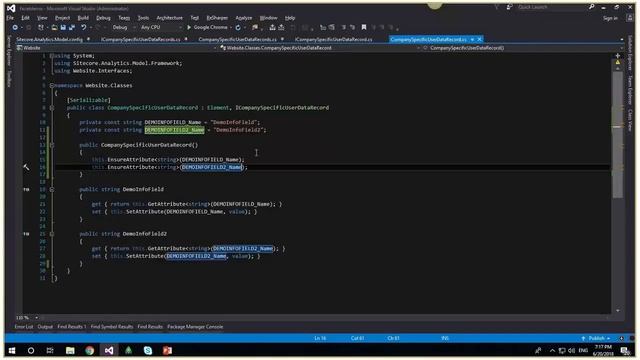The height and width of the screenshot is (360, 640).
Task: Open Task View on taskbar
Action: coord(50,350)
